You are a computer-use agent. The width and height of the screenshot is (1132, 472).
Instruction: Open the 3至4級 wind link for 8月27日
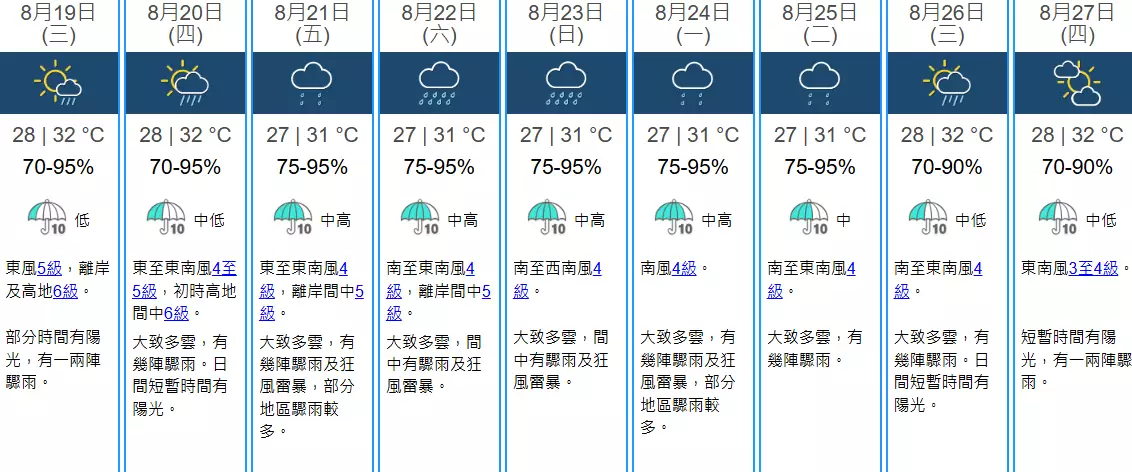[x=1093, y=269]
